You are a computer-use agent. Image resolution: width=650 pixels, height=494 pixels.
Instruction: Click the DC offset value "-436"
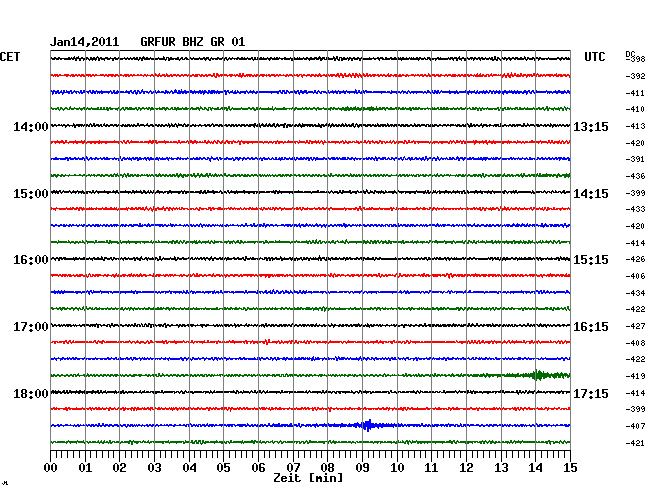pyautogui.click(x=635, y=176)
